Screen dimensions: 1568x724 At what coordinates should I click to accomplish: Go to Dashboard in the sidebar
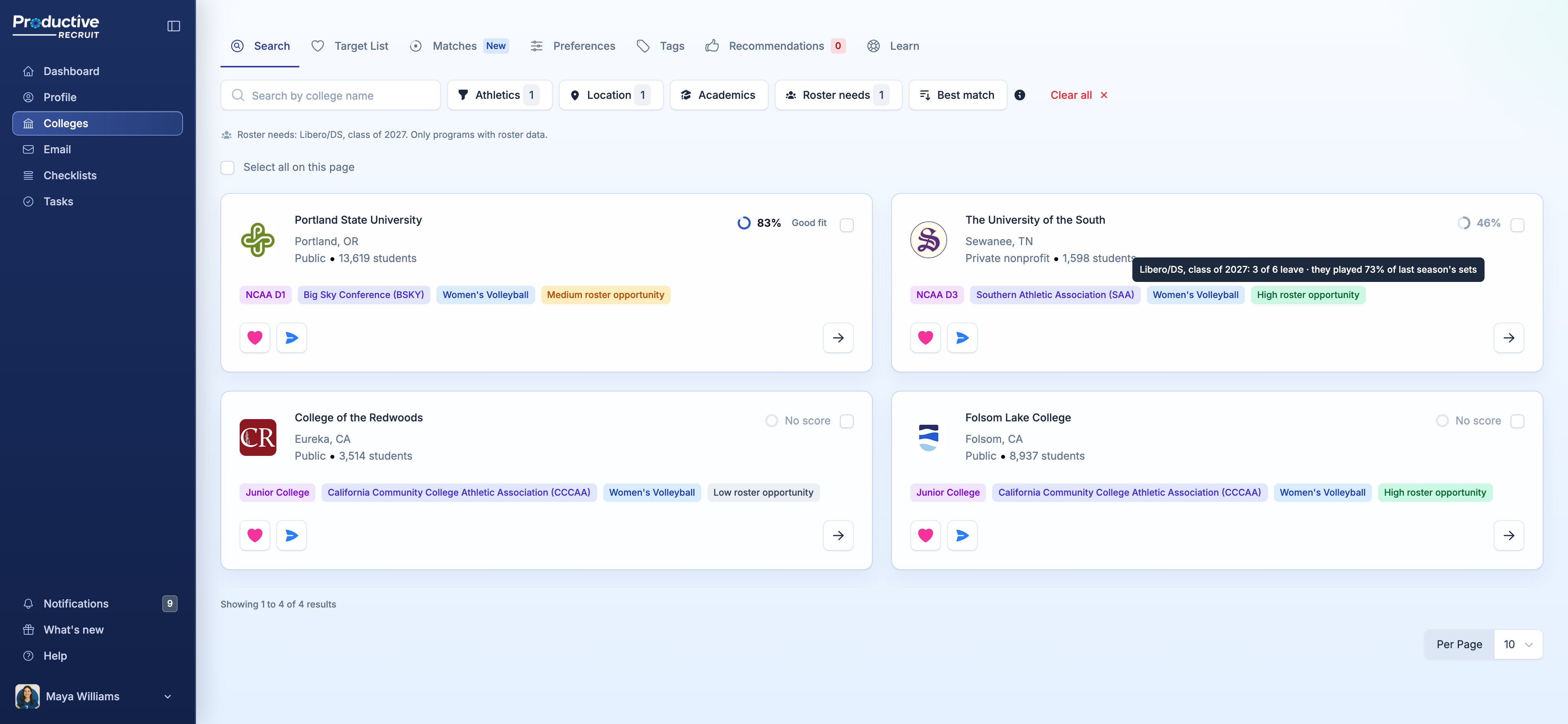click(x=97, y=71)
